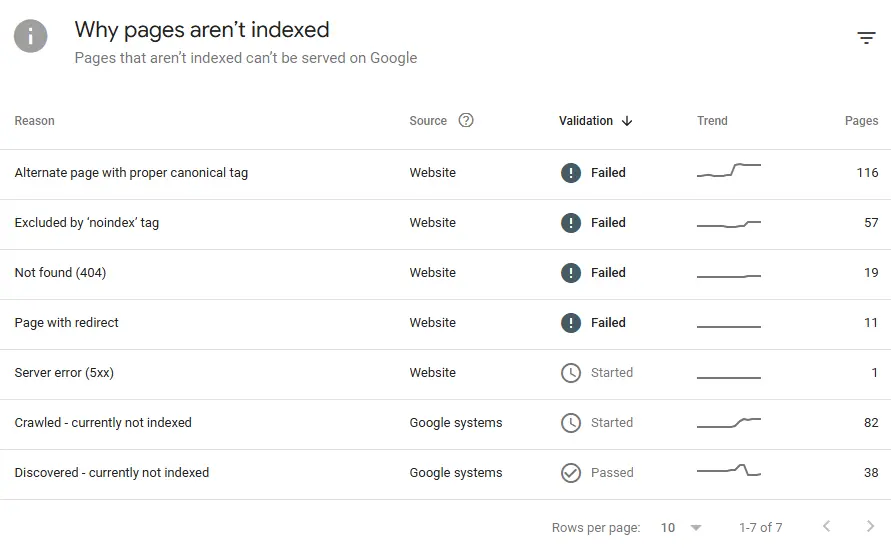Click trend sparkline for Discovered row
891x550 pixels.
pos(729,471)
